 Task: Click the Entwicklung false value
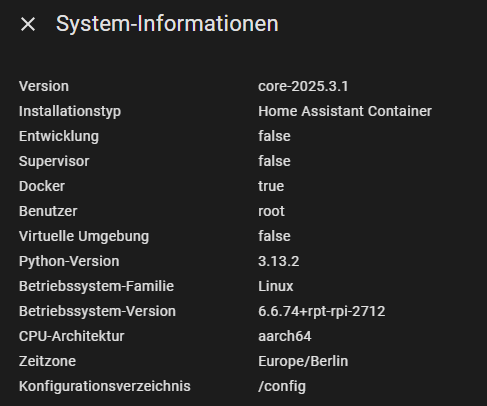click(274, 136)
